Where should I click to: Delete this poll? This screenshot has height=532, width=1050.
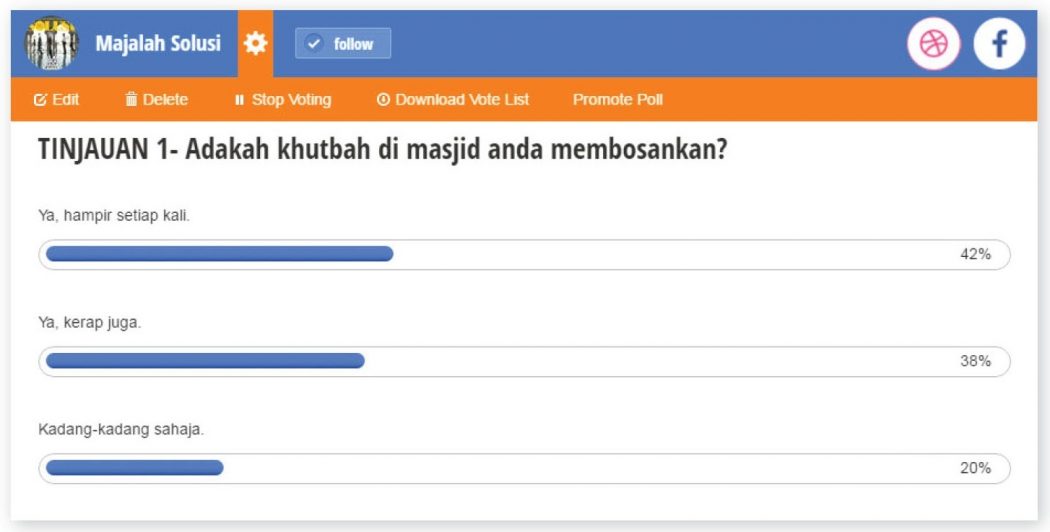click(x=156, y=100)
